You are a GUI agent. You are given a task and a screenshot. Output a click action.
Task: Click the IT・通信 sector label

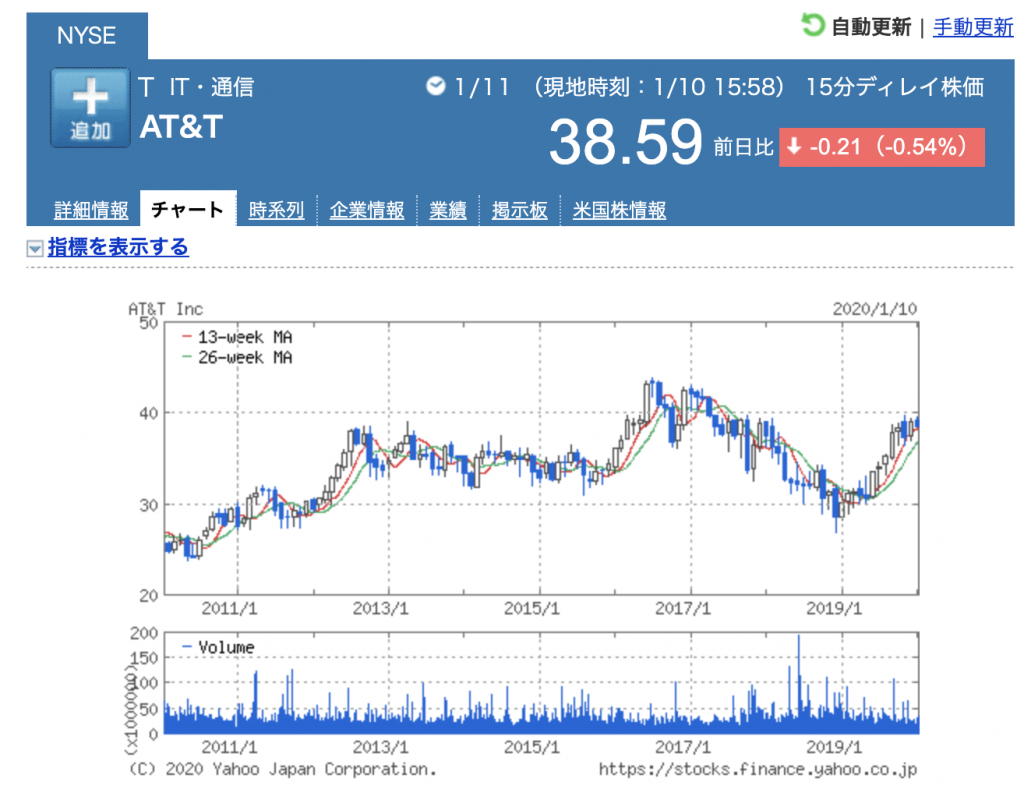[x=212, y=87]
